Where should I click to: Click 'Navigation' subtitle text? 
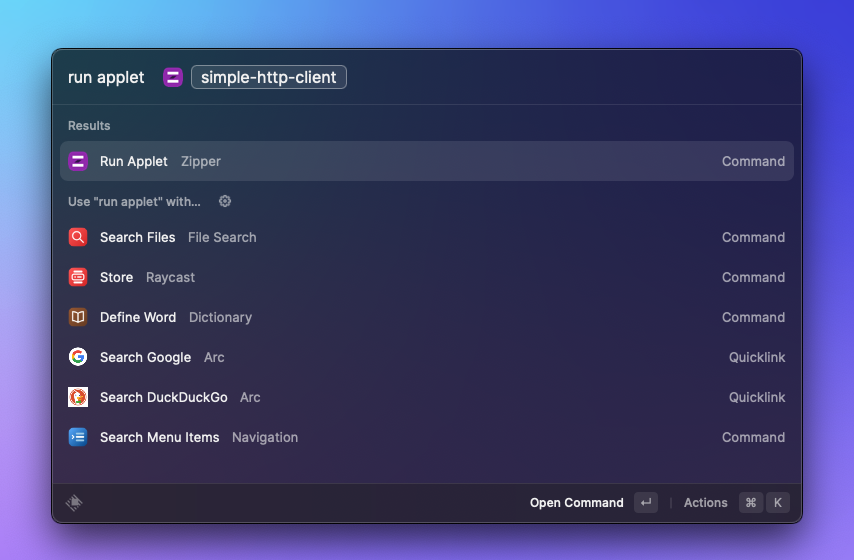click(265, 437)
